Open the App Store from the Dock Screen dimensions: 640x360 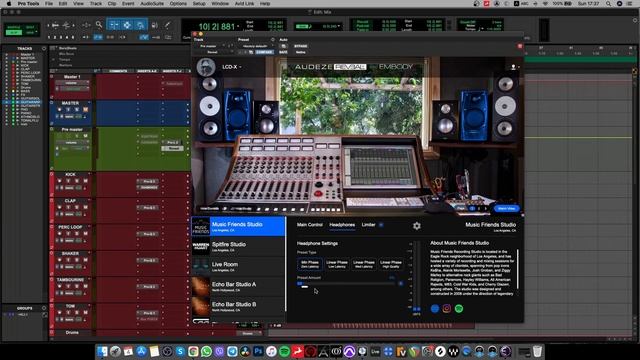pos(141,351)
